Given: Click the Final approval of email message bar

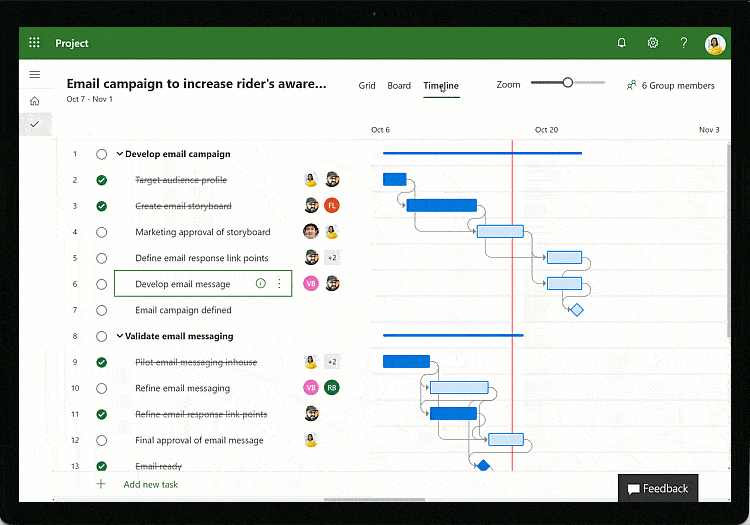Looking at the screenshot, I should click(x=506, y=439).
